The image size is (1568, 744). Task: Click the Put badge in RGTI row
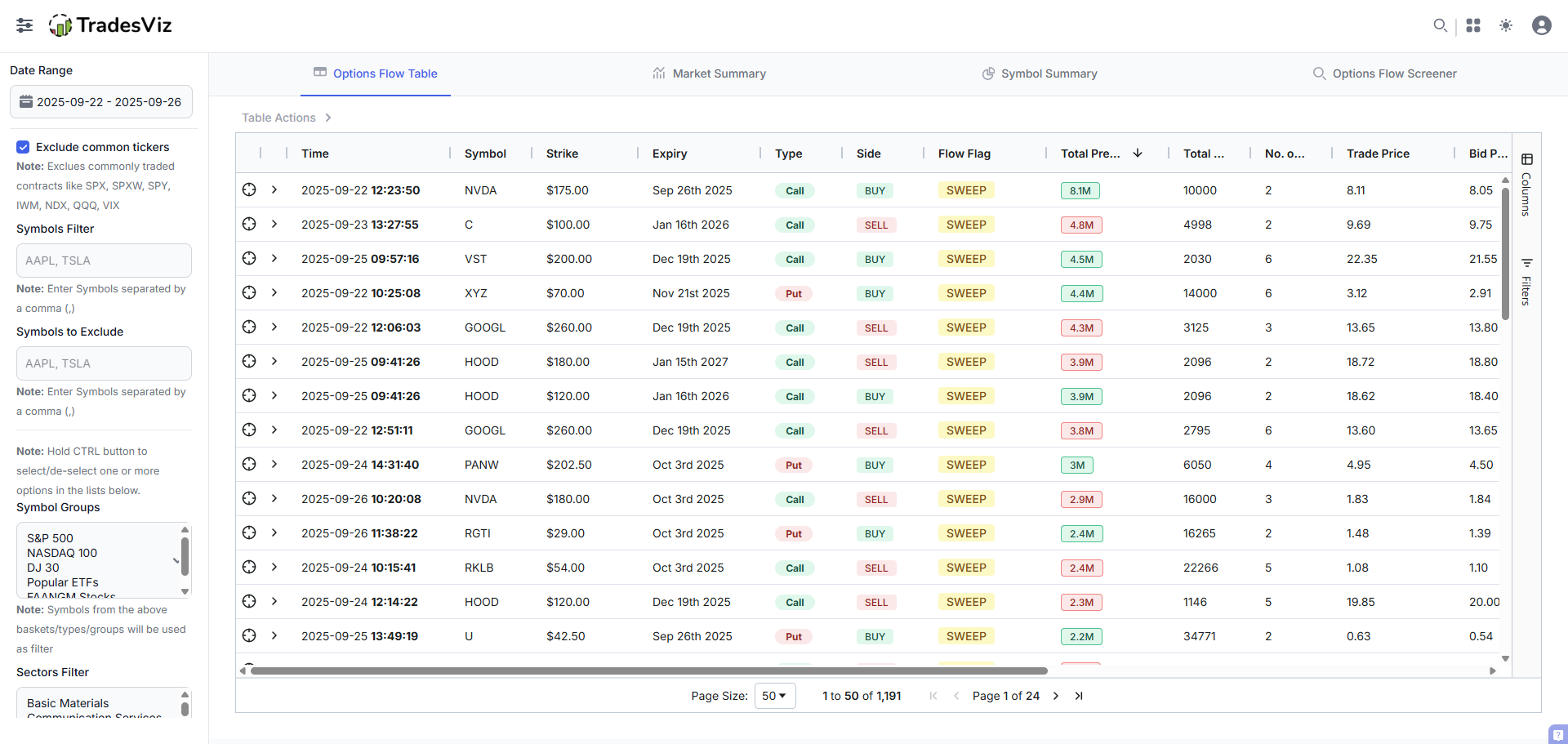point(794,533)
